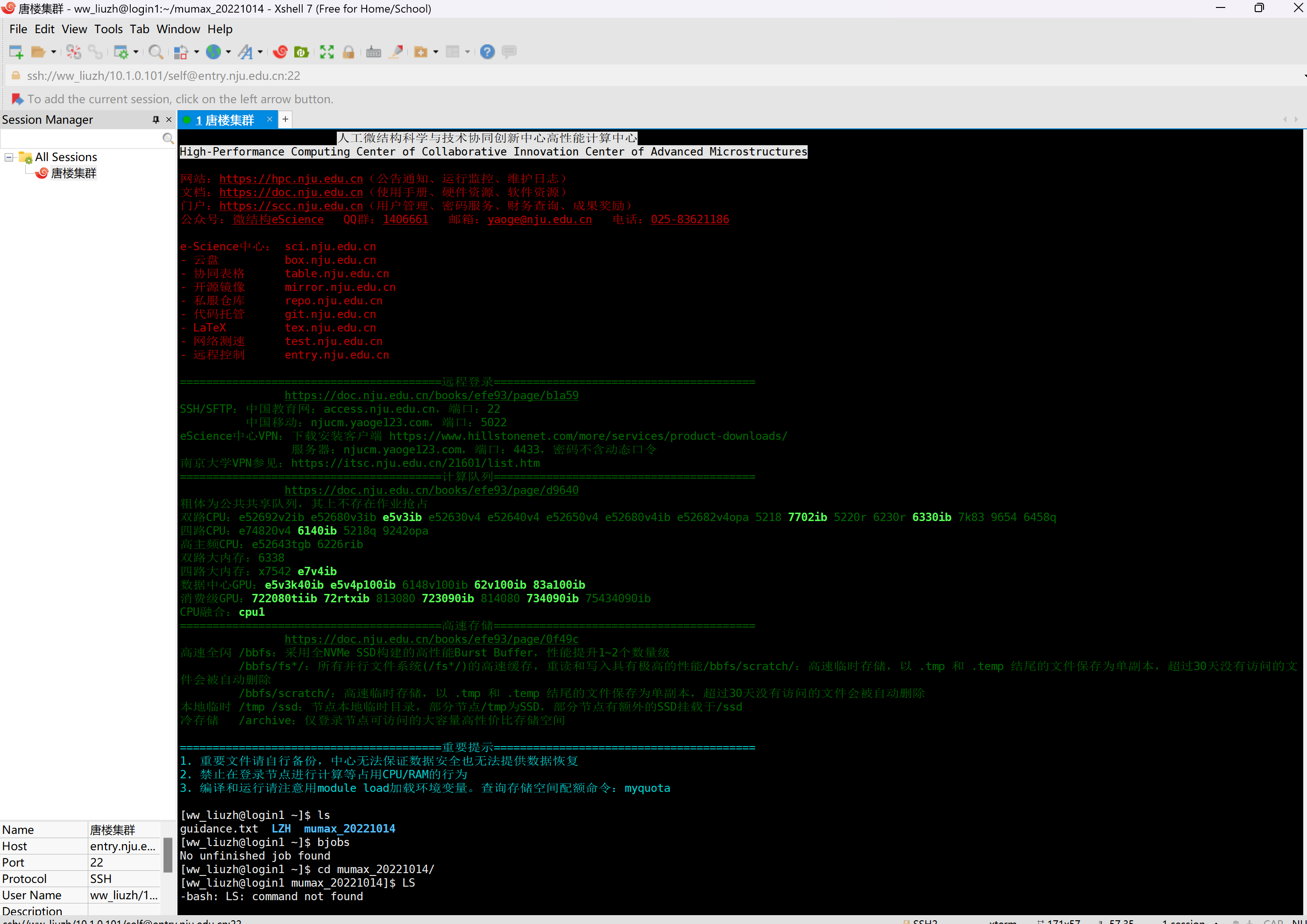This screenshot has height=924, width=1307.
Task: Click the lock icon in the address bar
Action: (x=16, y=76)
